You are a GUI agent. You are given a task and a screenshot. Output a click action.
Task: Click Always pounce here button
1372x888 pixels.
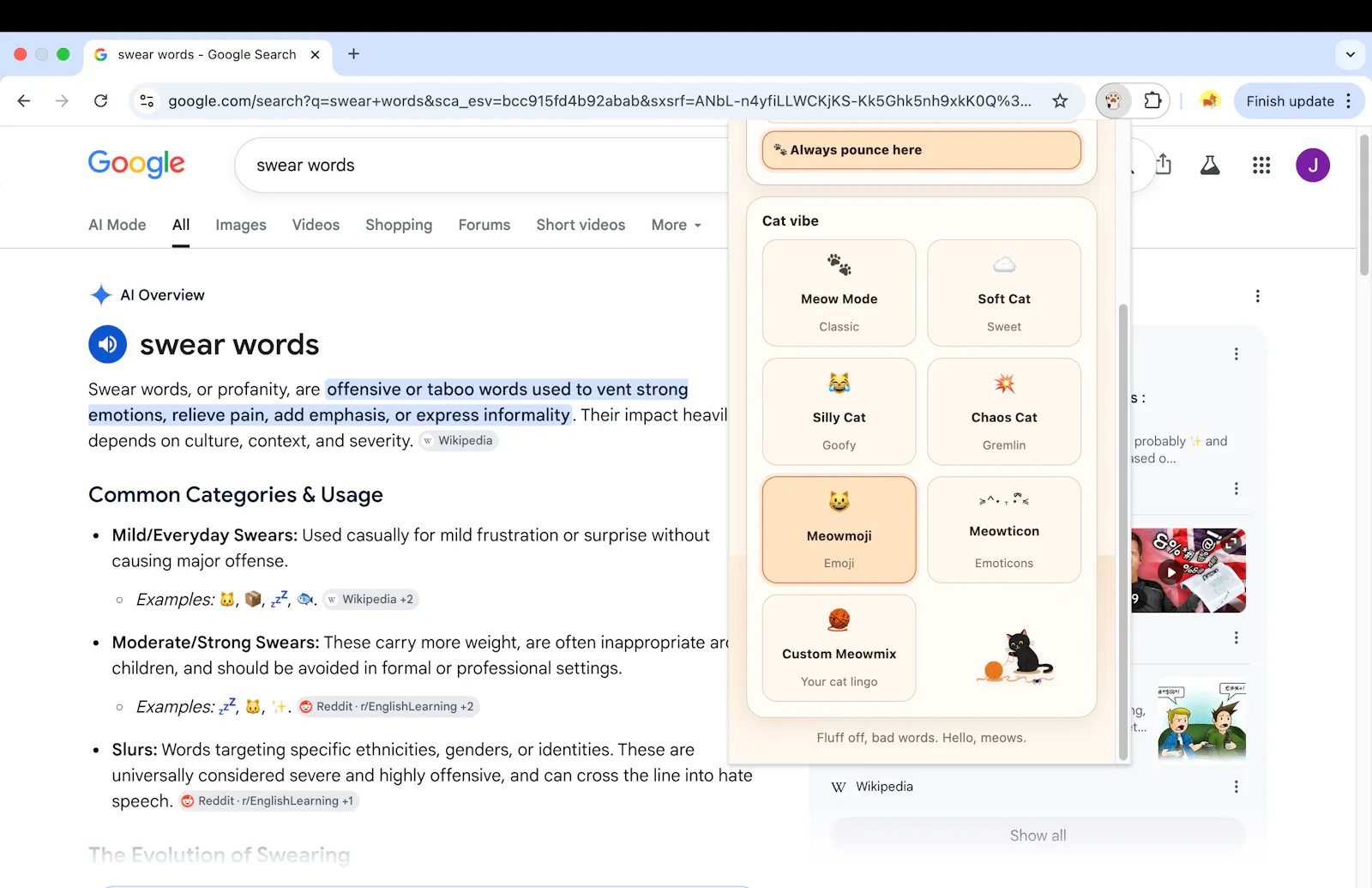921,150
